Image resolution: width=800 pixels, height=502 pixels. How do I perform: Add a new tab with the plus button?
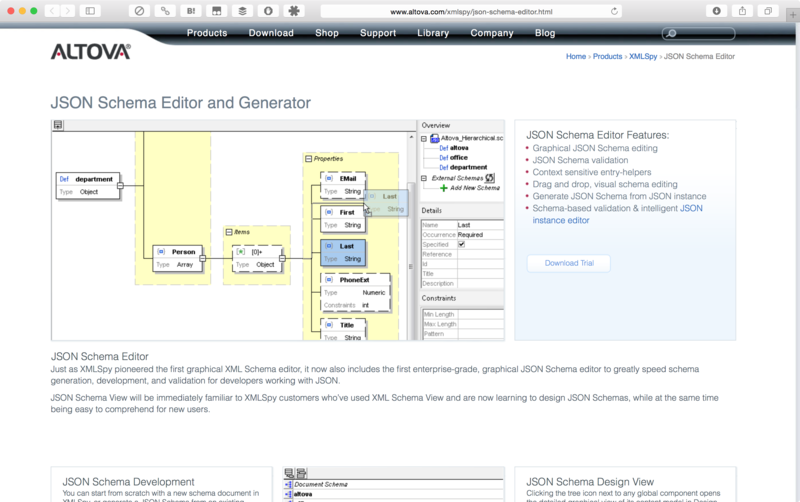(793, 15)
